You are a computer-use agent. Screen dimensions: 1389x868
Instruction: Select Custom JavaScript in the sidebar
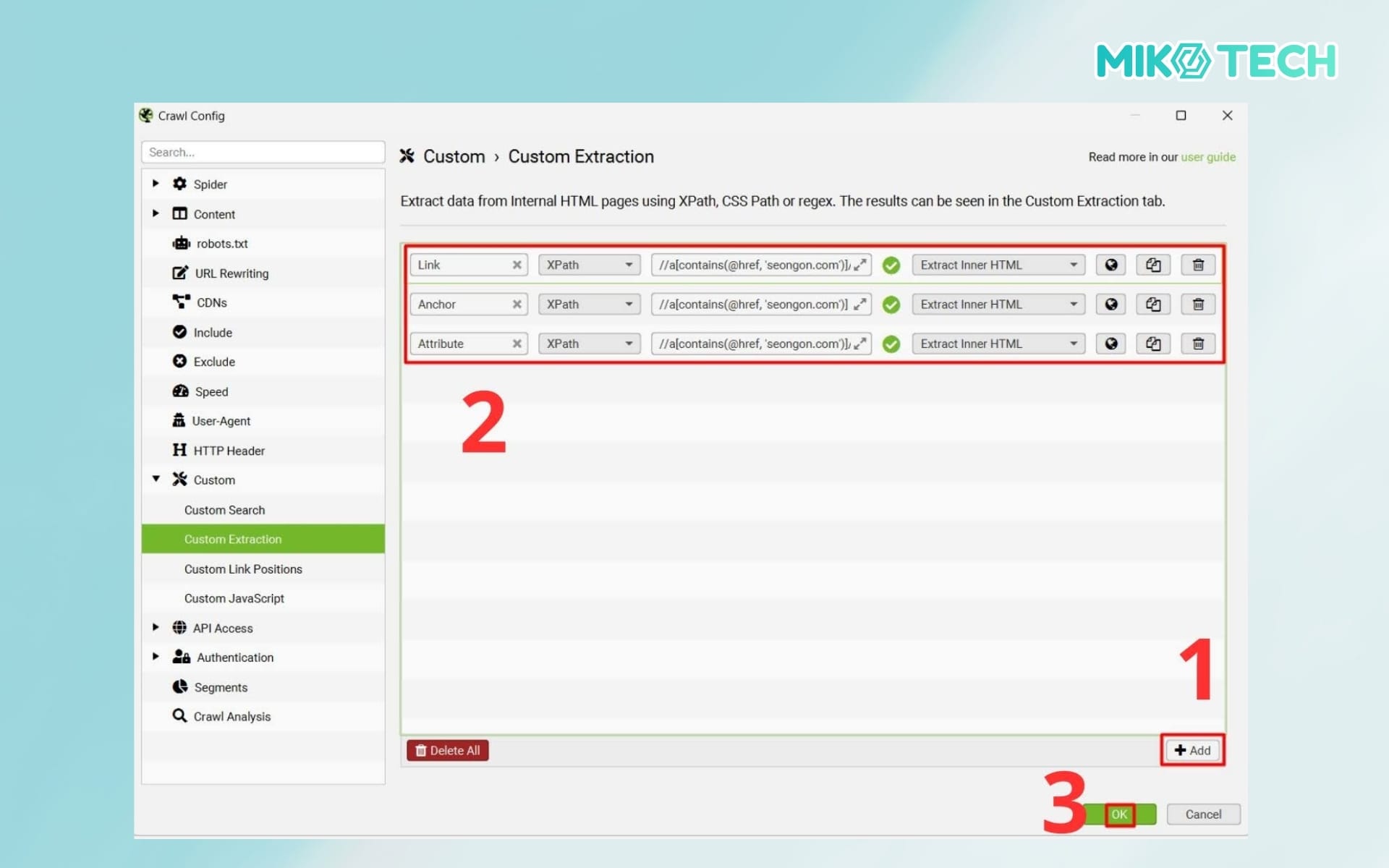[x=234, y=598]
